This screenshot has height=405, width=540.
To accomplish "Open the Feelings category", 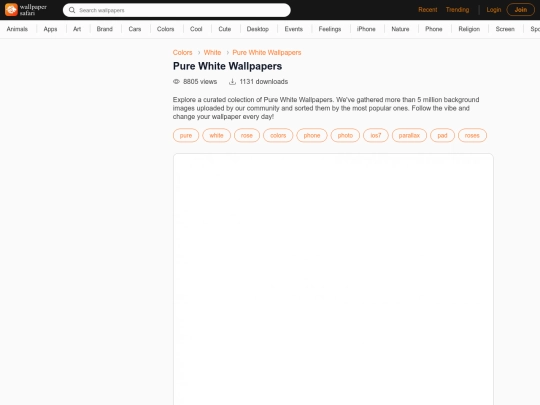I will [330, 29].
